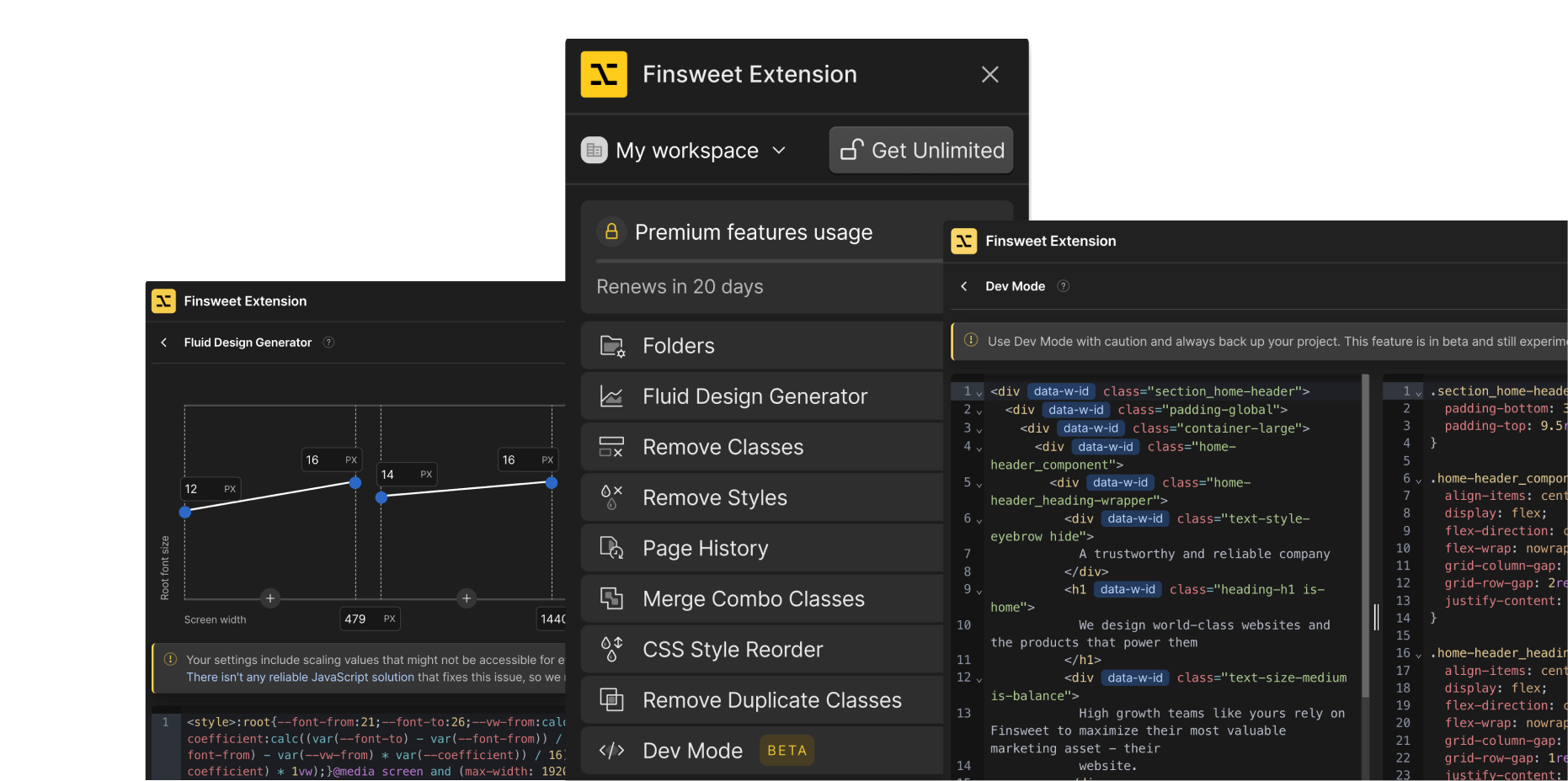1568x781 pixels.
Task: Click the Remove Duplicate Classes icon
Action: [x=611, y=699]
